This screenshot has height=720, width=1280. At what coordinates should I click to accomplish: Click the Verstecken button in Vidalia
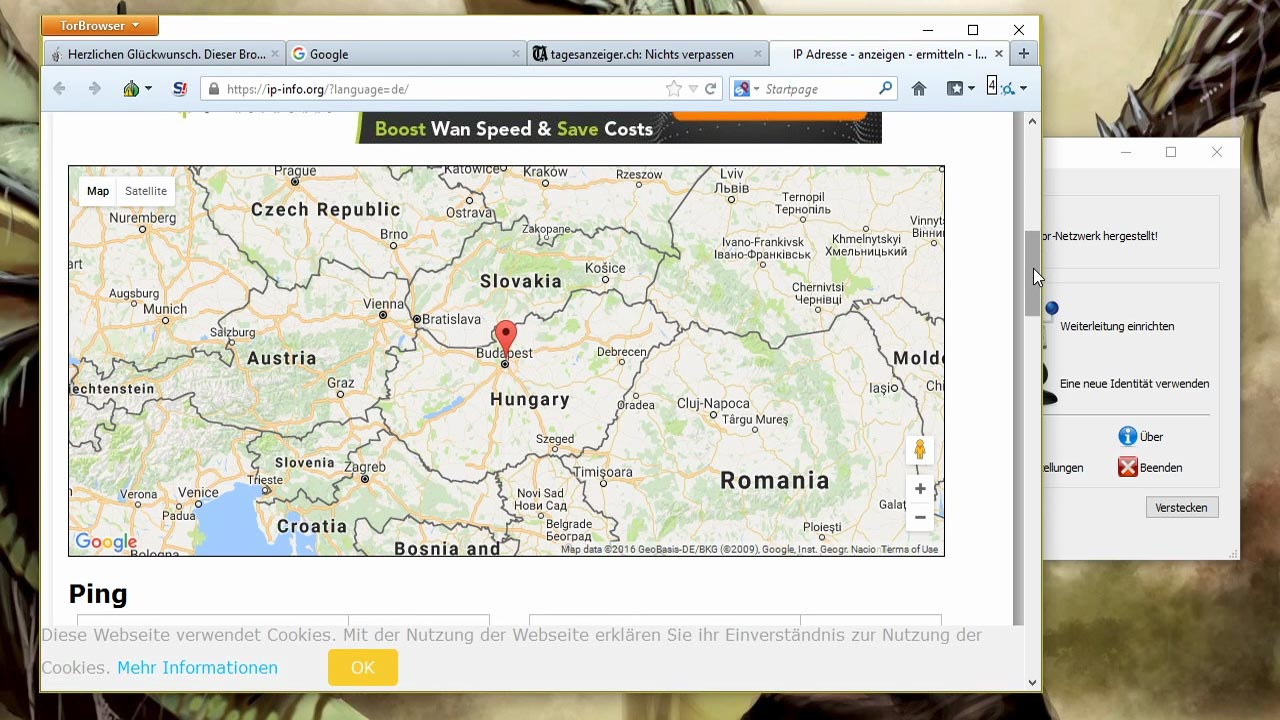pos(1181,507)
